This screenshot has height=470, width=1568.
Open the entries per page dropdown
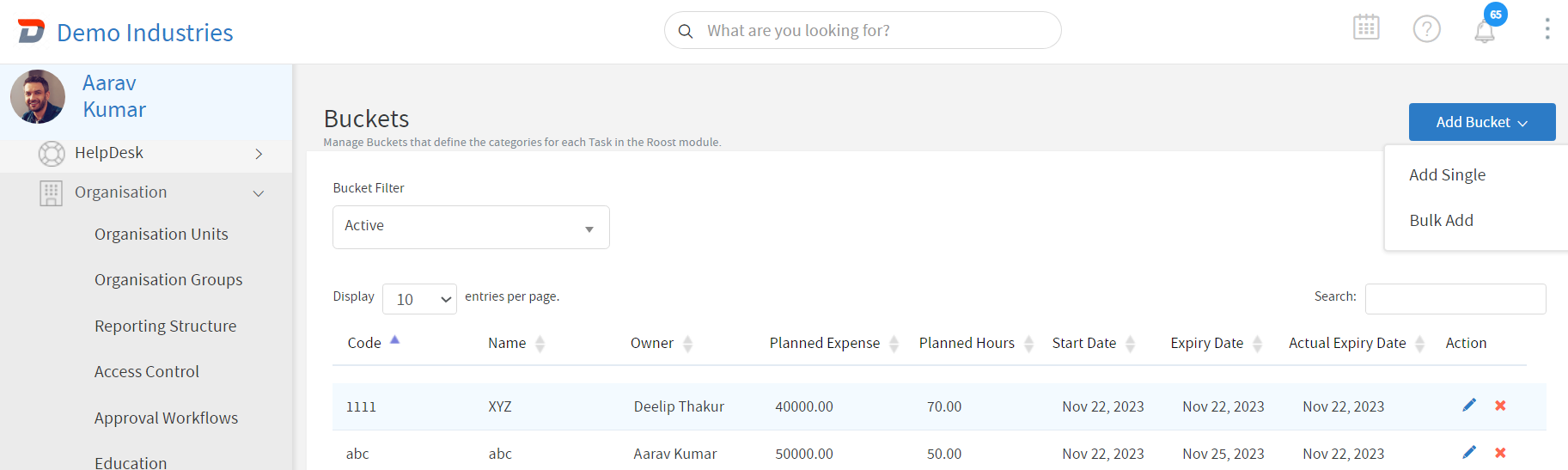point(419,299)
